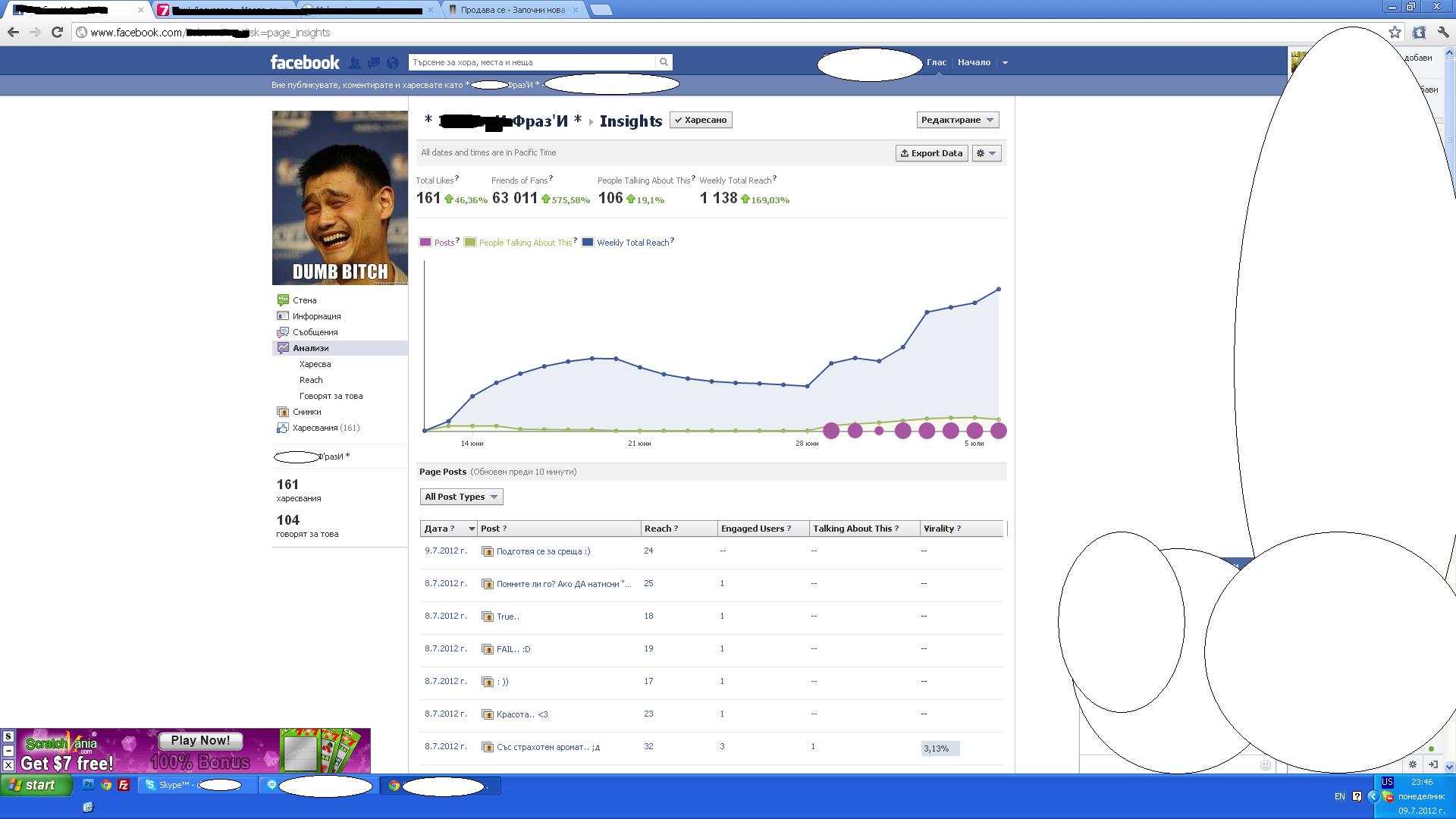The height and width of the screenshot is (819, 1456).
Task: Toggle the Харесано liked button
Action: pos(701,120)
